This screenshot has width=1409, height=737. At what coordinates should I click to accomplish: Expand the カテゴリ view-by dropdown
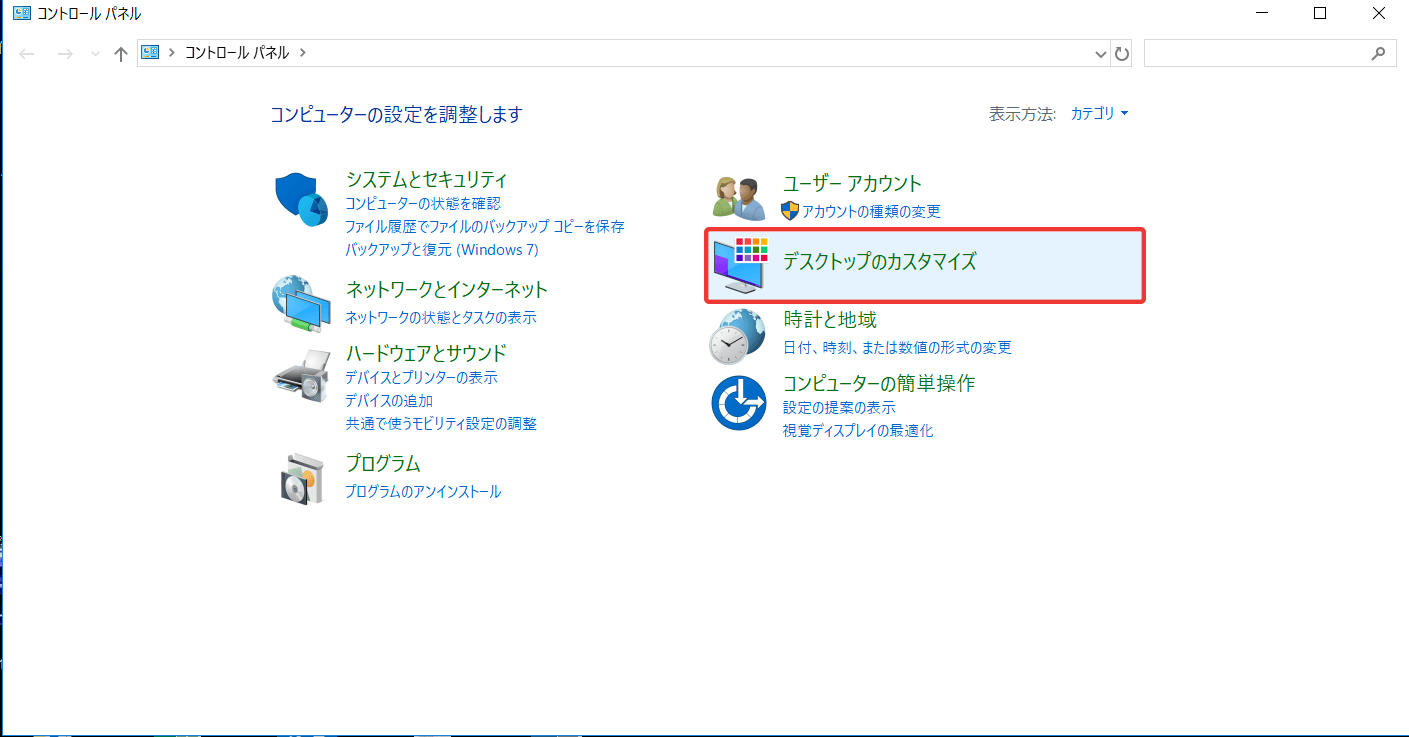1099,114
